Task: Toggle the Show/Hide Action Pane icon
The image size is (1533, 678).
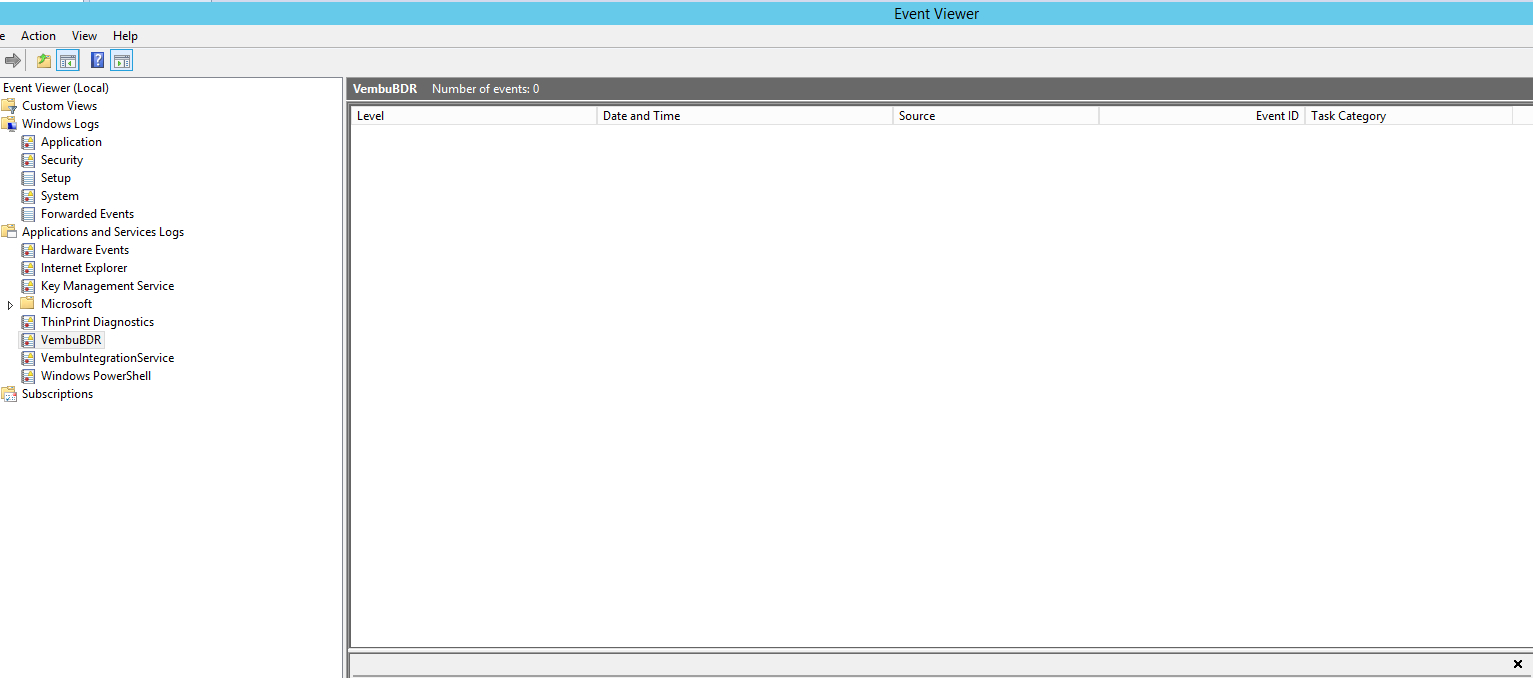Action: click(122, 61)
